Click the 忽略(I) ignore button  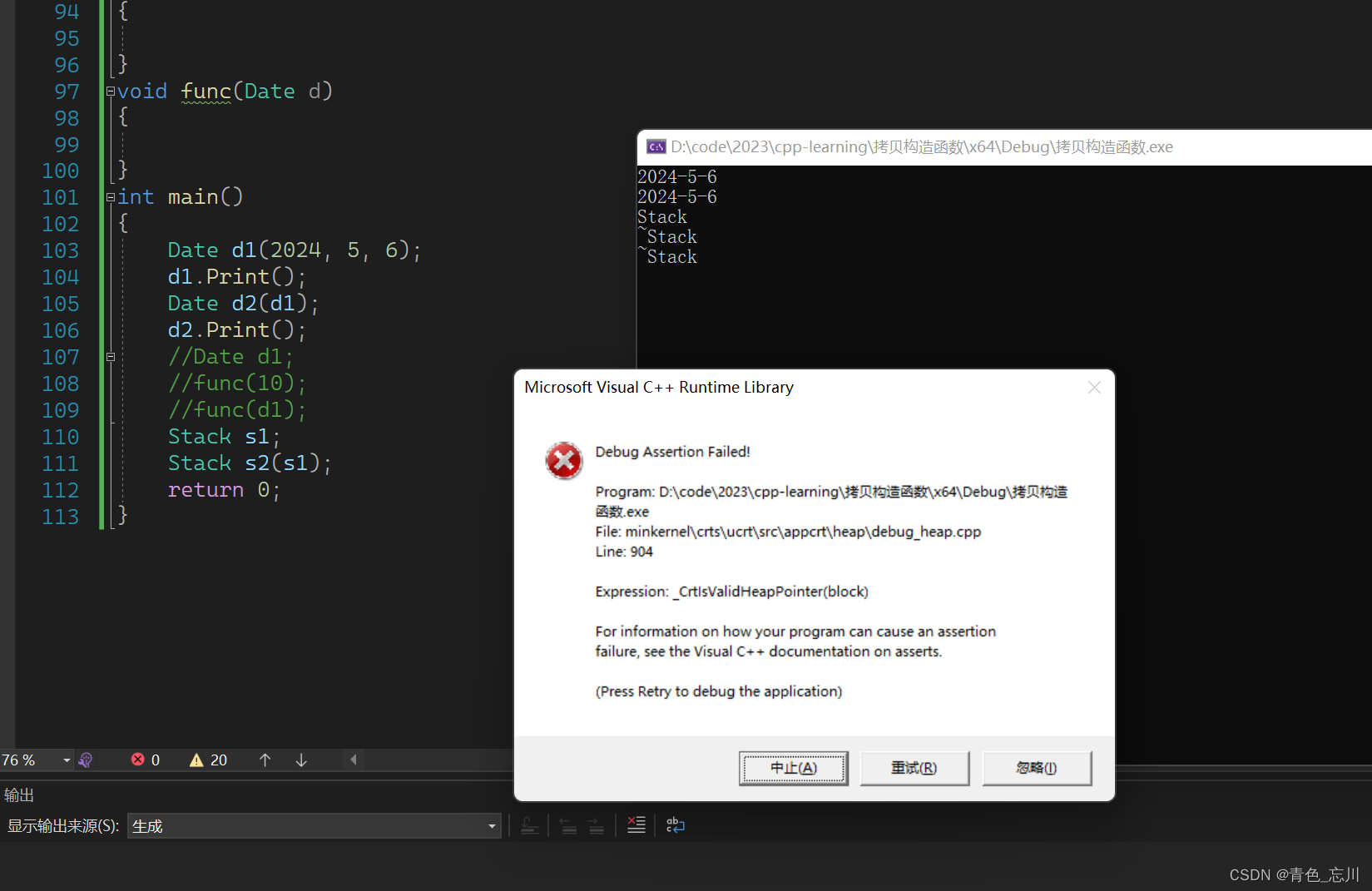tap(1037, 768)
